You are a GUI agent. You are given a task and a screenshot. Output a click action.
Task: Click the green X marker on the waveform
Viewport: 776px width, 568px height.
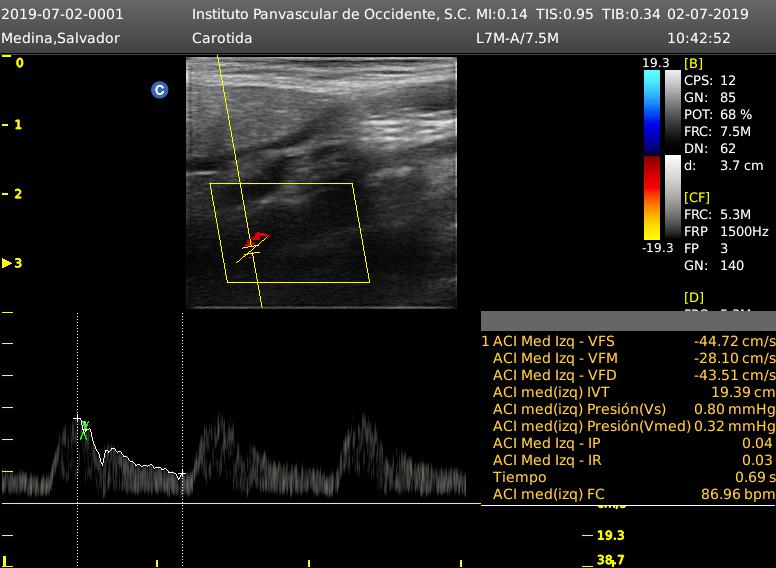click(85, 430)
